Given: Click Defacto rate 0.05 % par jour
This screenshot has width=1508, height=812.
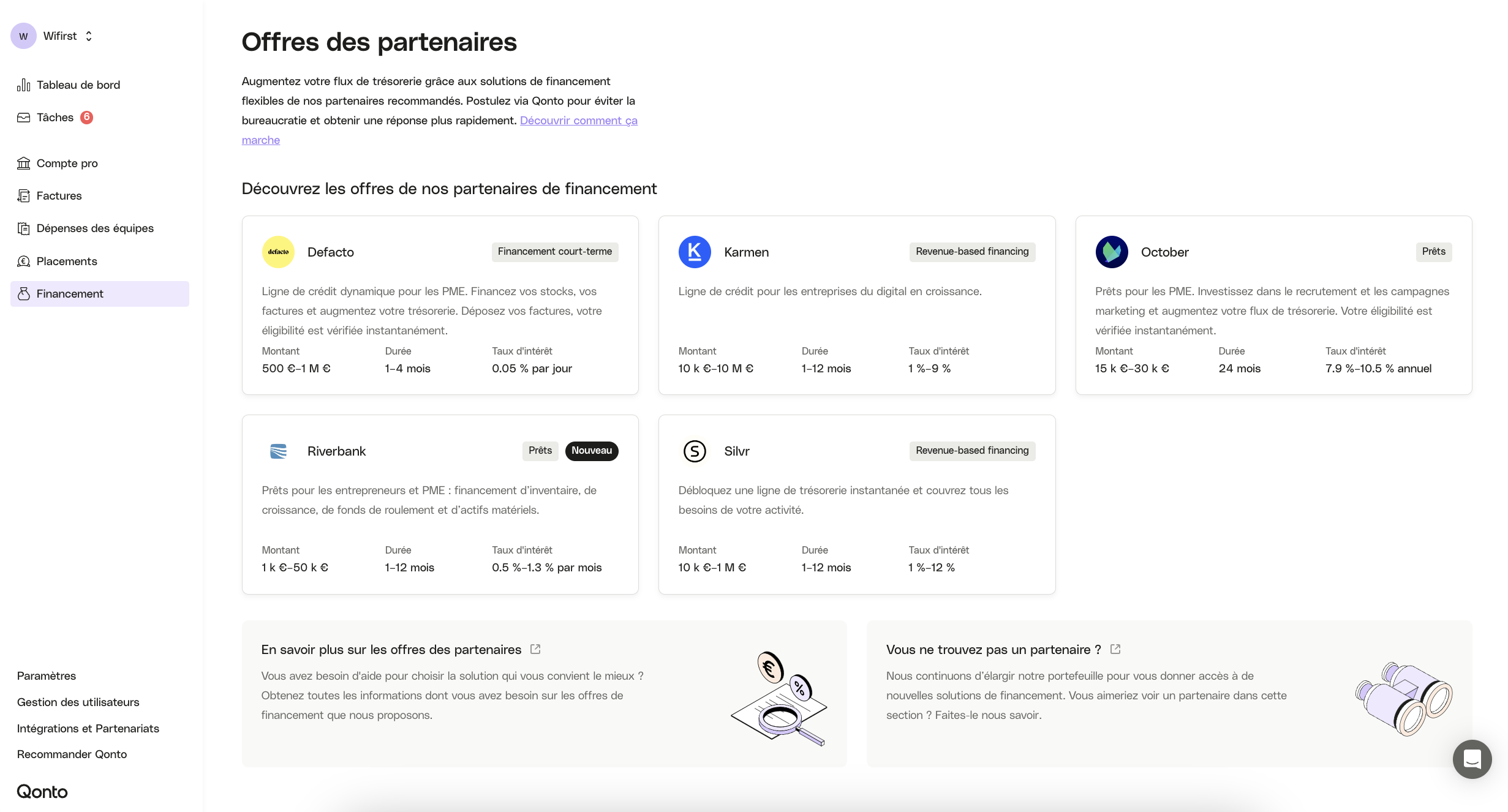Looking at the screenshot, I should (532, 369).
